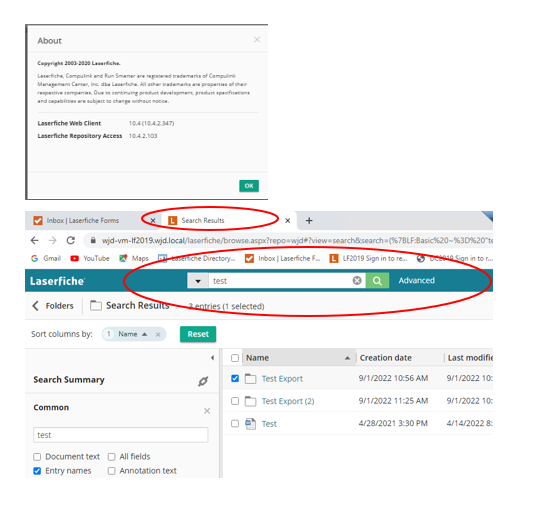Uncheck the Test Export row checkbox
Viewport: 541px width, 530px height.
click(235, 379)
